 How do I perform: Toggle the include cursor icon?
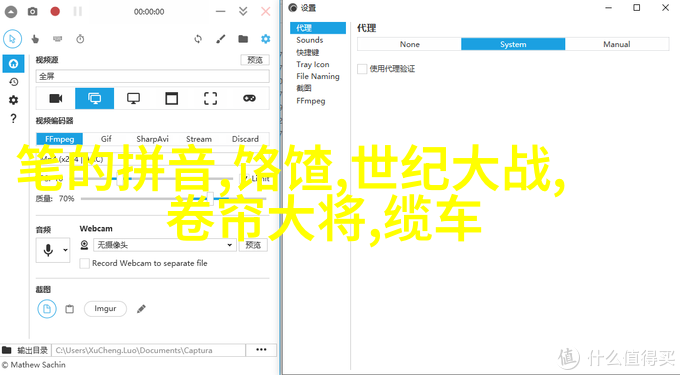tap(13, 39)
